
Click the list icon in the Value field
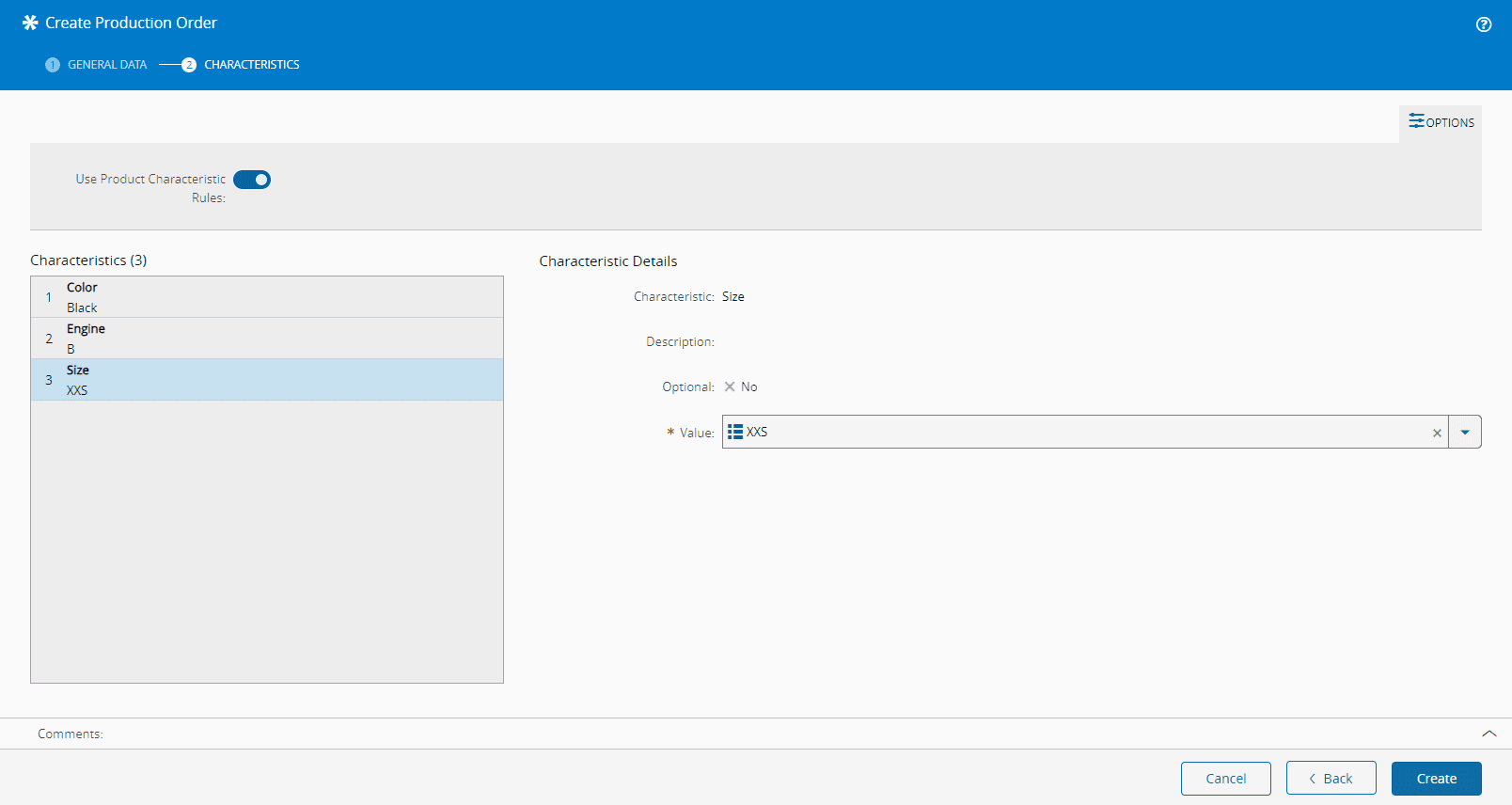click(x=735, y=432)
